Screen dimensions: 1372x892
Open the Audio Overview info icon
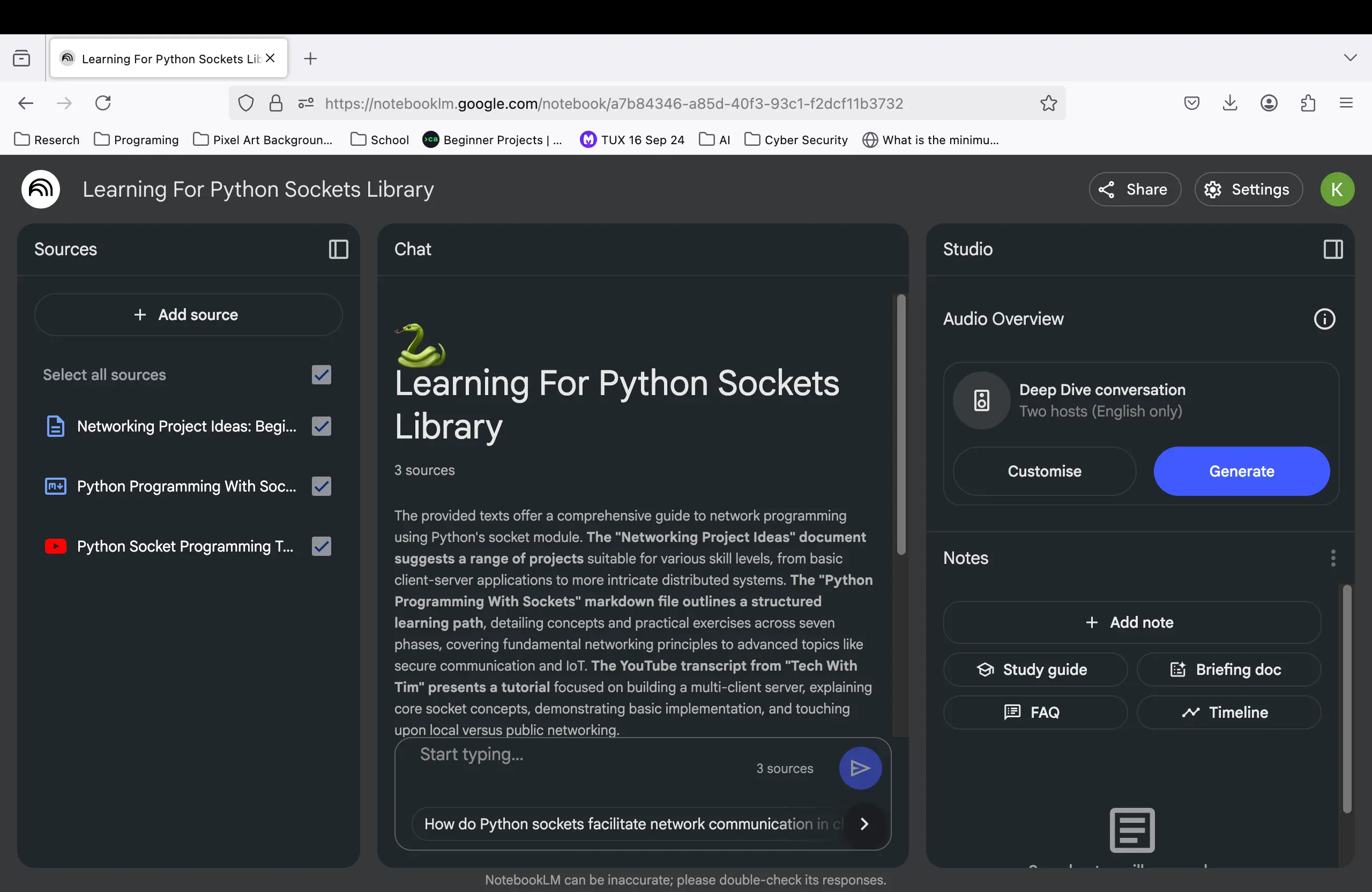1324,319
